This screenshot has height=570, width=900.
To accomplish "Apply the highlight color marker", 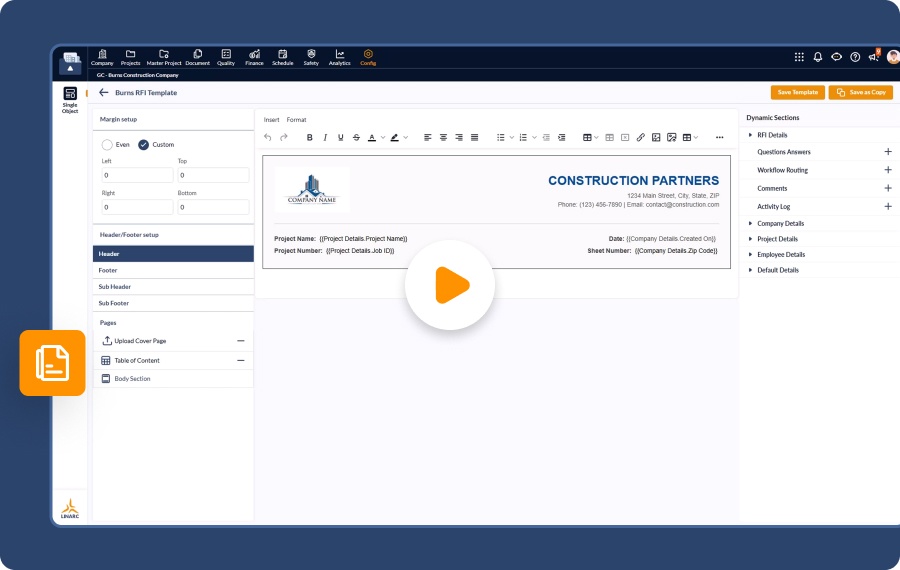I will pyautogui.click(x=394, y=137).
